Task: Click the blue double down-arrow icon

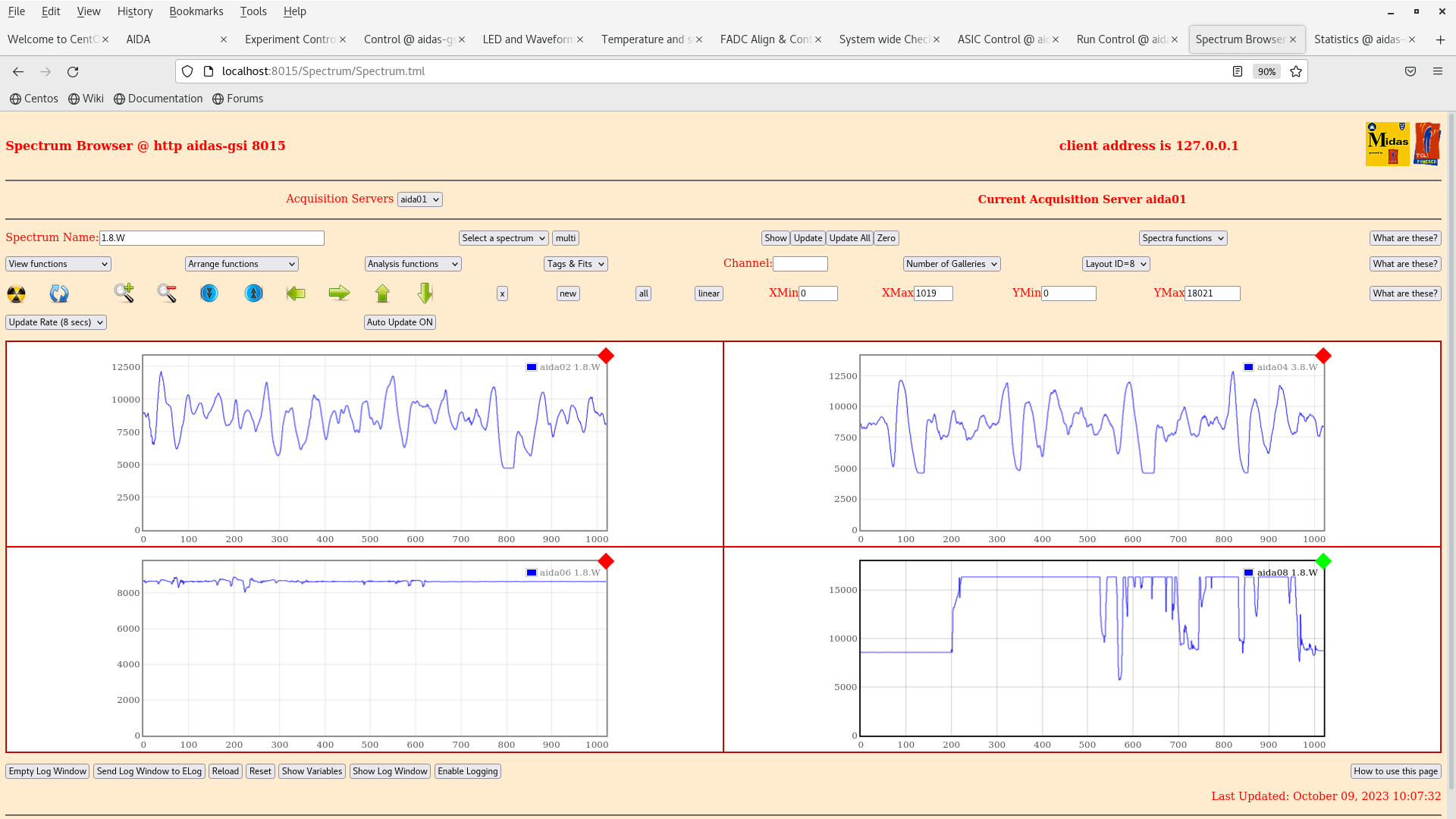Action: click(x=209, y=293)
